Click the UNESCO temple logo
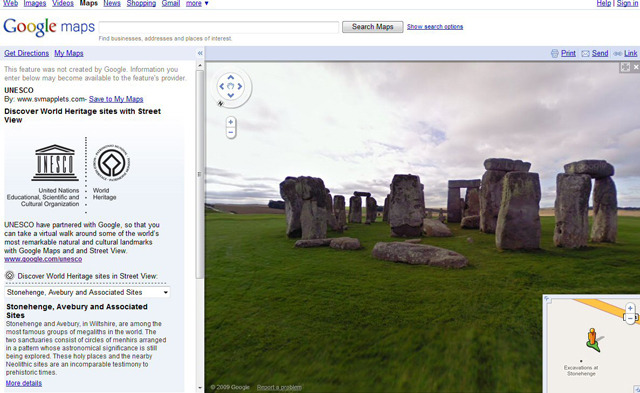Viewport: 640px width, 393px height. click(55, 162)
